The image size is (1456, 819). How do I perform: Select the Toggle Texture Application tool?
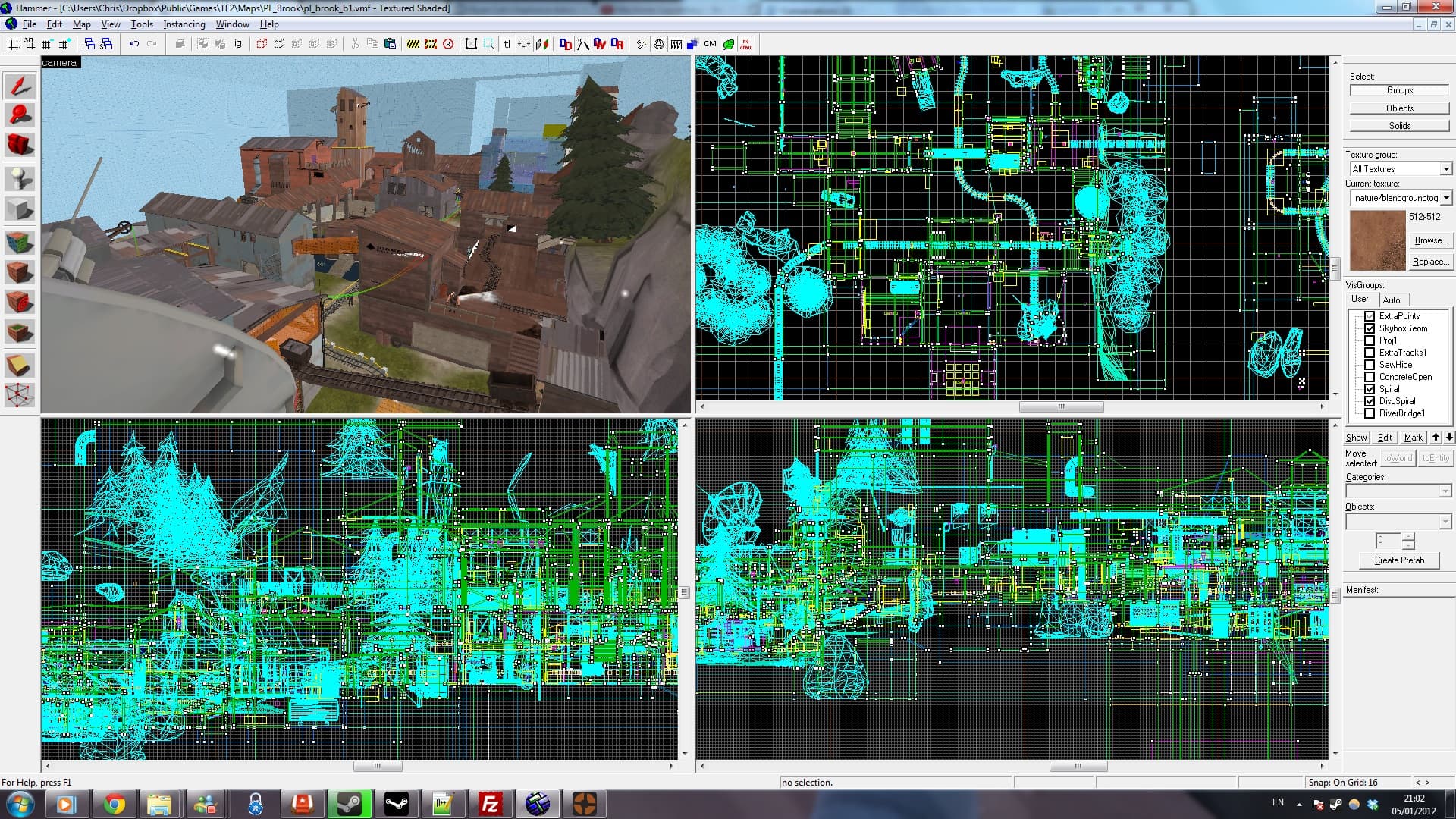tap(20, 243)
